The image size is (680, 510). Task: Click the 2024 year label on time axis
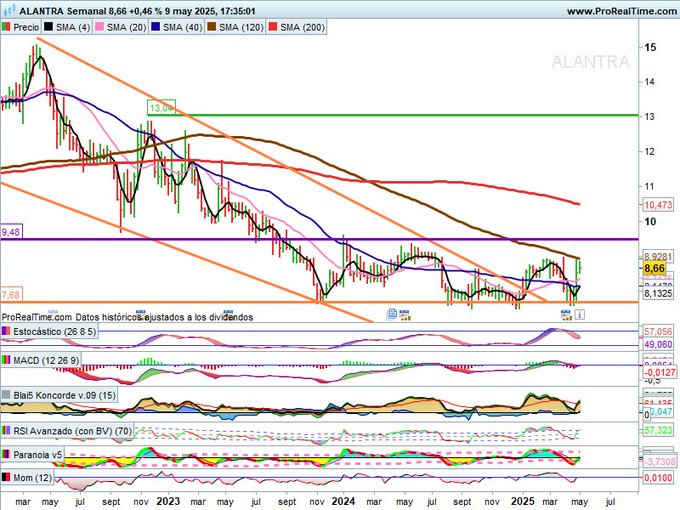pos(343,501)
